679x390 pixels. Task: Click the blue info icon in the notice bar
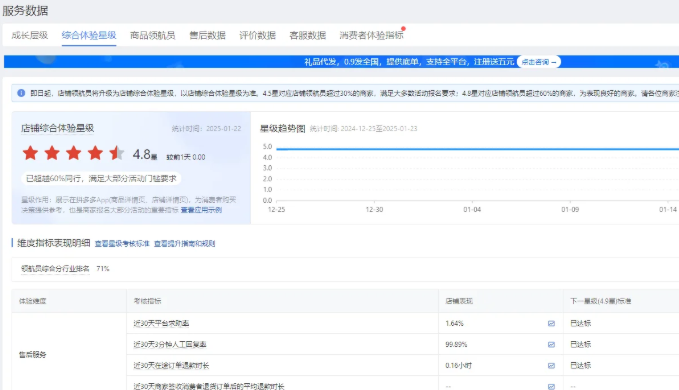[21, 93]
